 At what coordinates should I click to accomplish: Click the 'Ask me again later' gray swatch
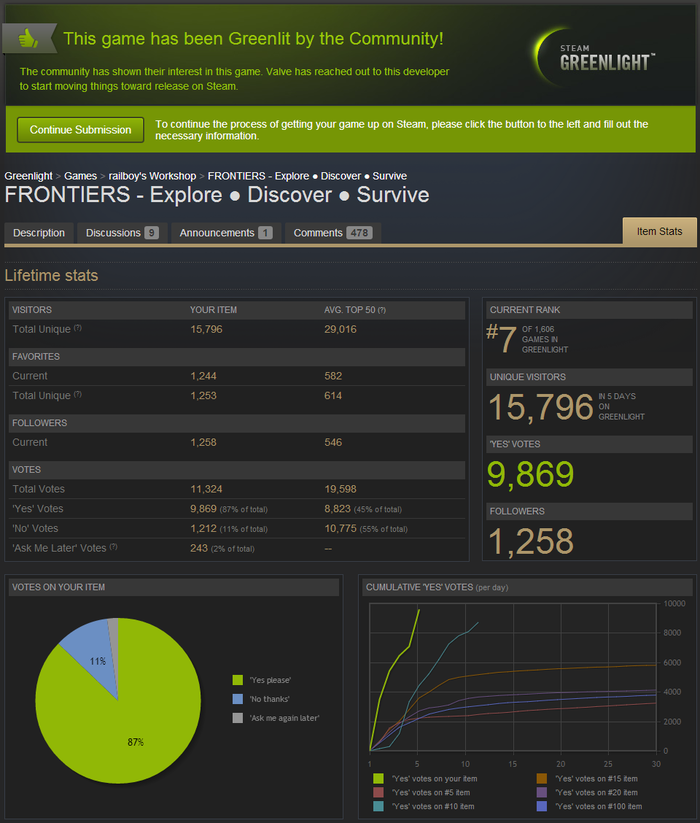point(238,718)
